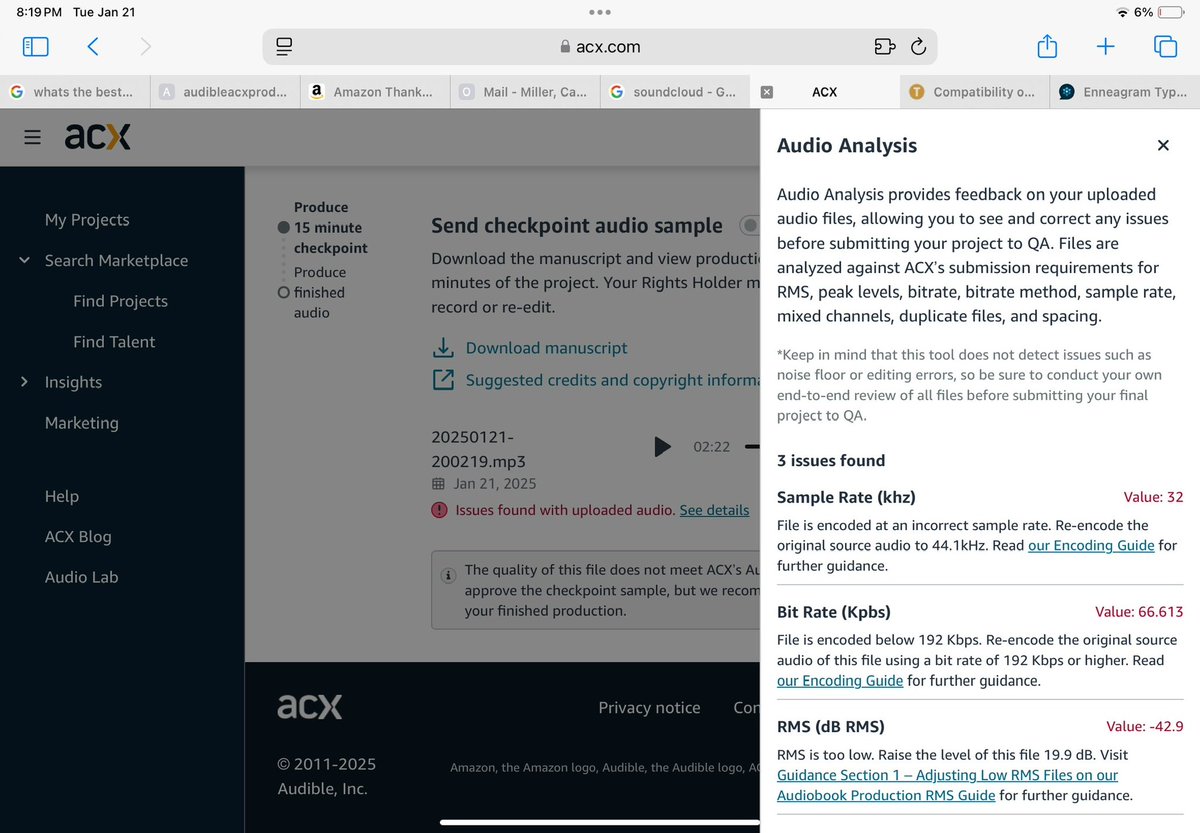The width and height of the screenshot is (1200, 833).
Task: Tap the acx.com address field
Action: (600, 47)
